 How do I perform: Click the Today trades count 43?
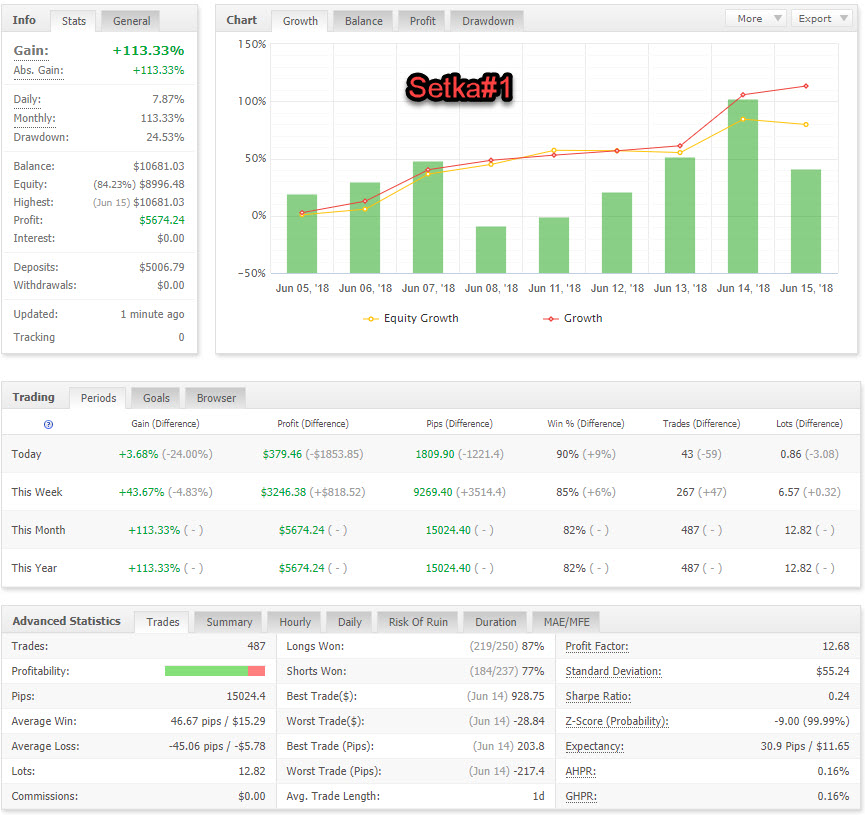click(x=687, y=454)
